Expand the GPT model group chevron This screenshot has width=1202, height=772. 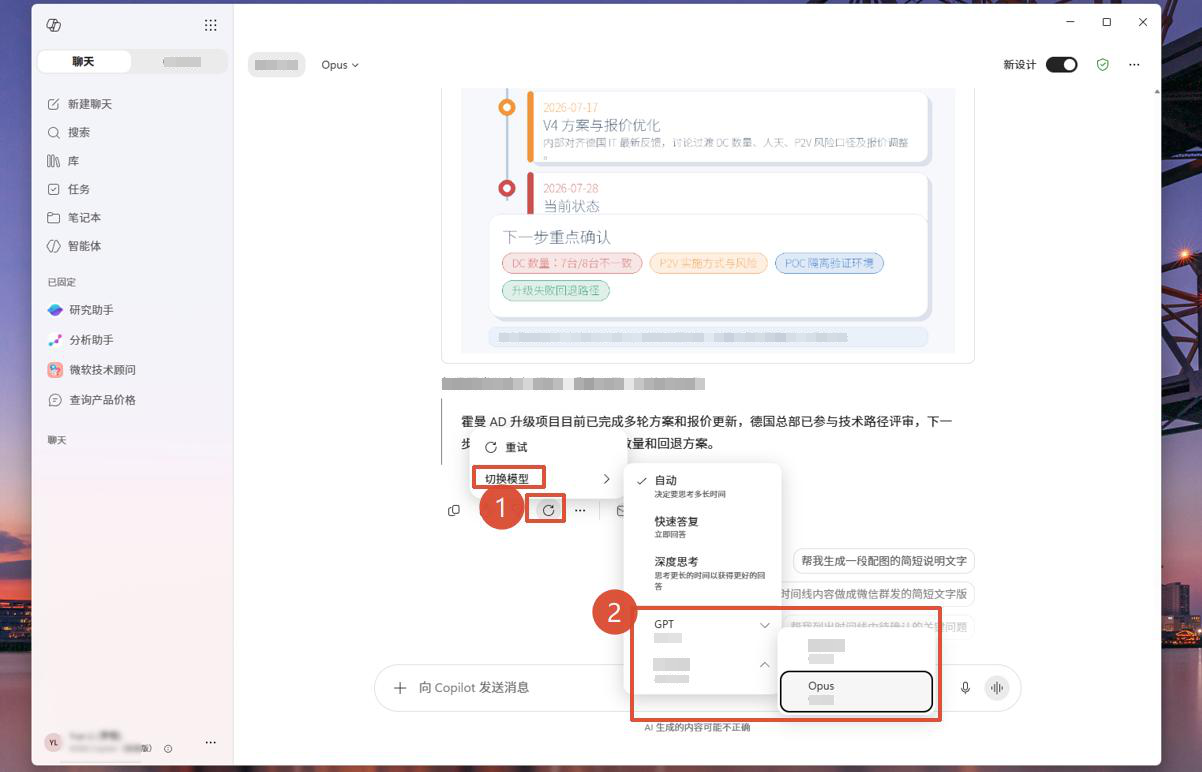765,625
